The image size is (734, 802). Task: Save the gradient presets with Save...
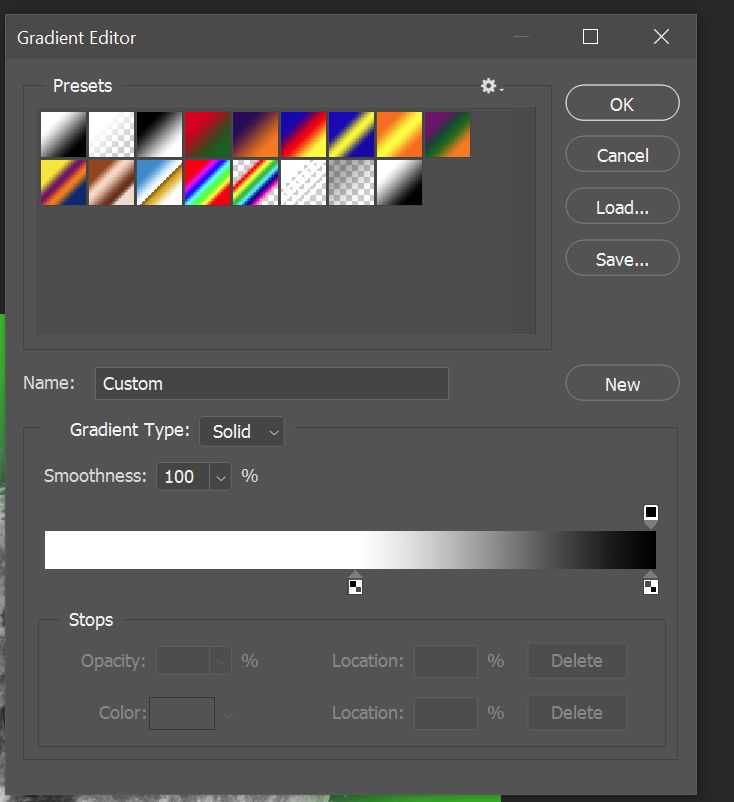click(622, 258)
